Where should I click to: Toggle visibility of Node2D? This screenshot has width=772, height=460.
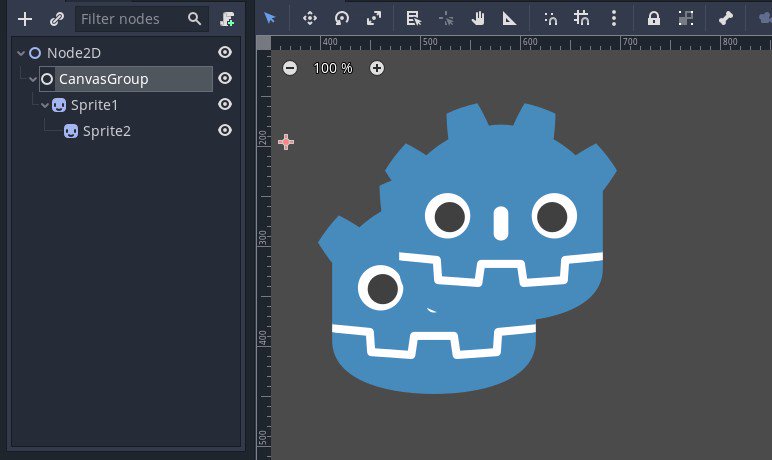coord(225,52)
